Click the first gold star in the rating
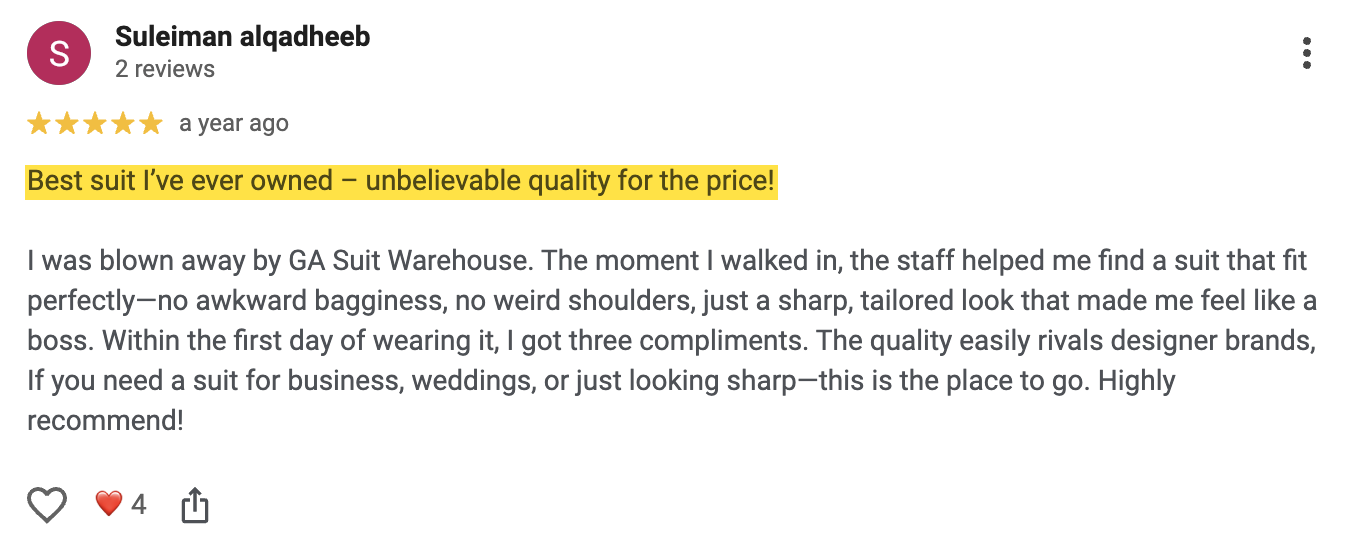The height and width of the screenshot is (550, 1350). click(39, 124)
